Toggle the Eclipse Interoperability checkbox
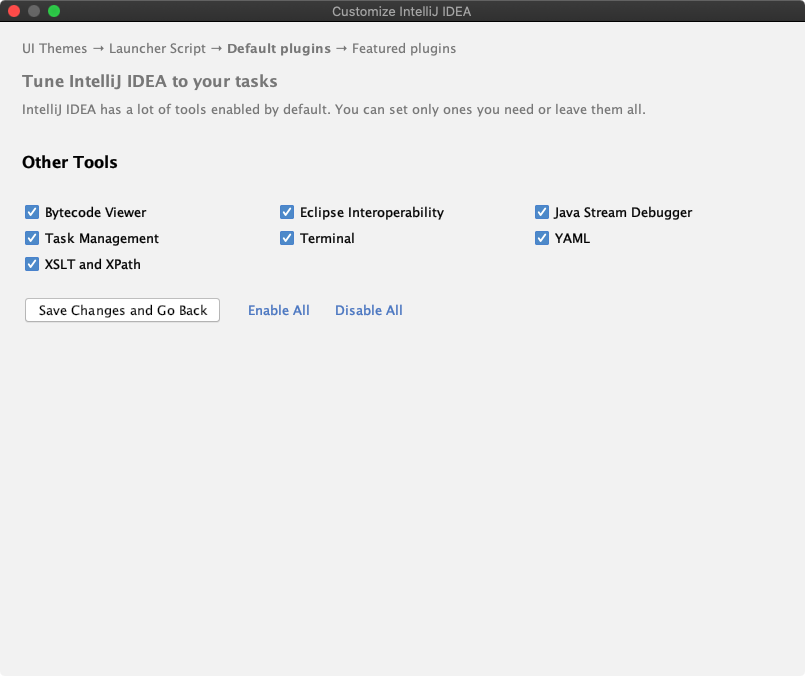 287,212
